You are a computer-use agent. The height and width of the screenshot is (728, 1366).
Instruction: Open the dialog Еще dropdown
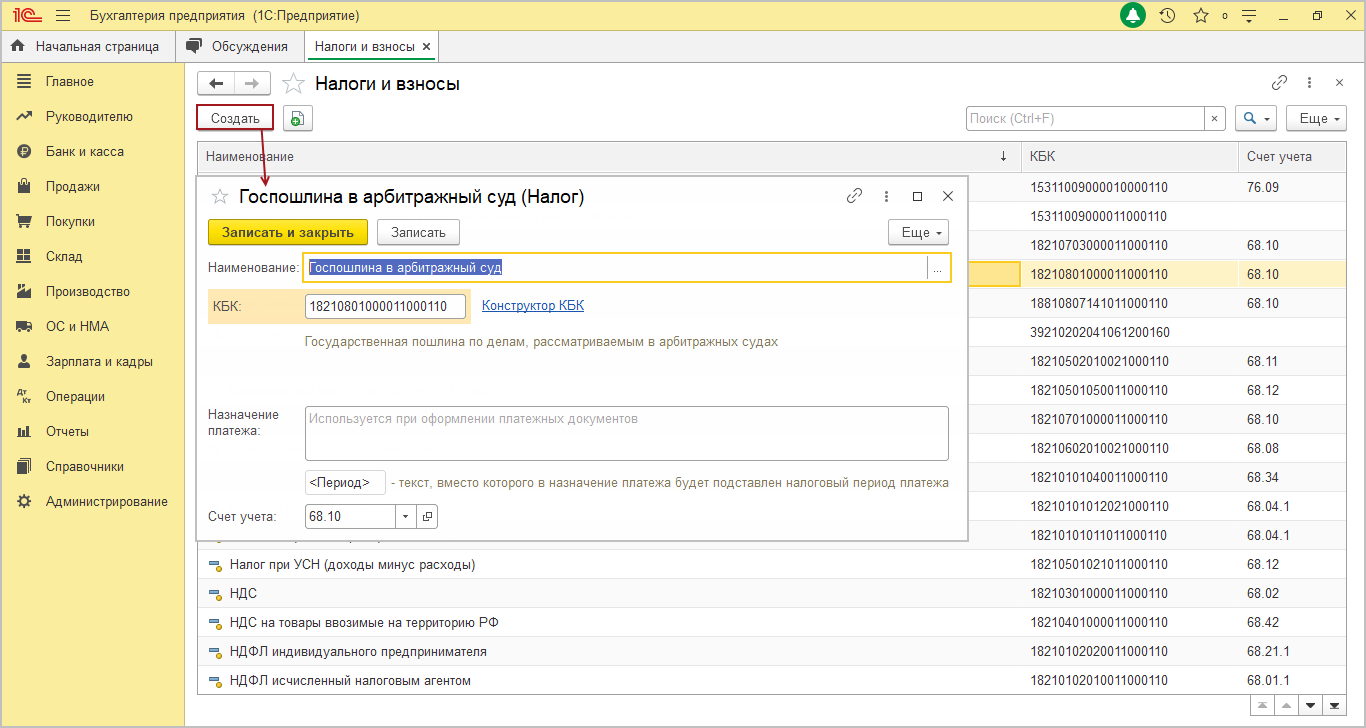[918, 232]
